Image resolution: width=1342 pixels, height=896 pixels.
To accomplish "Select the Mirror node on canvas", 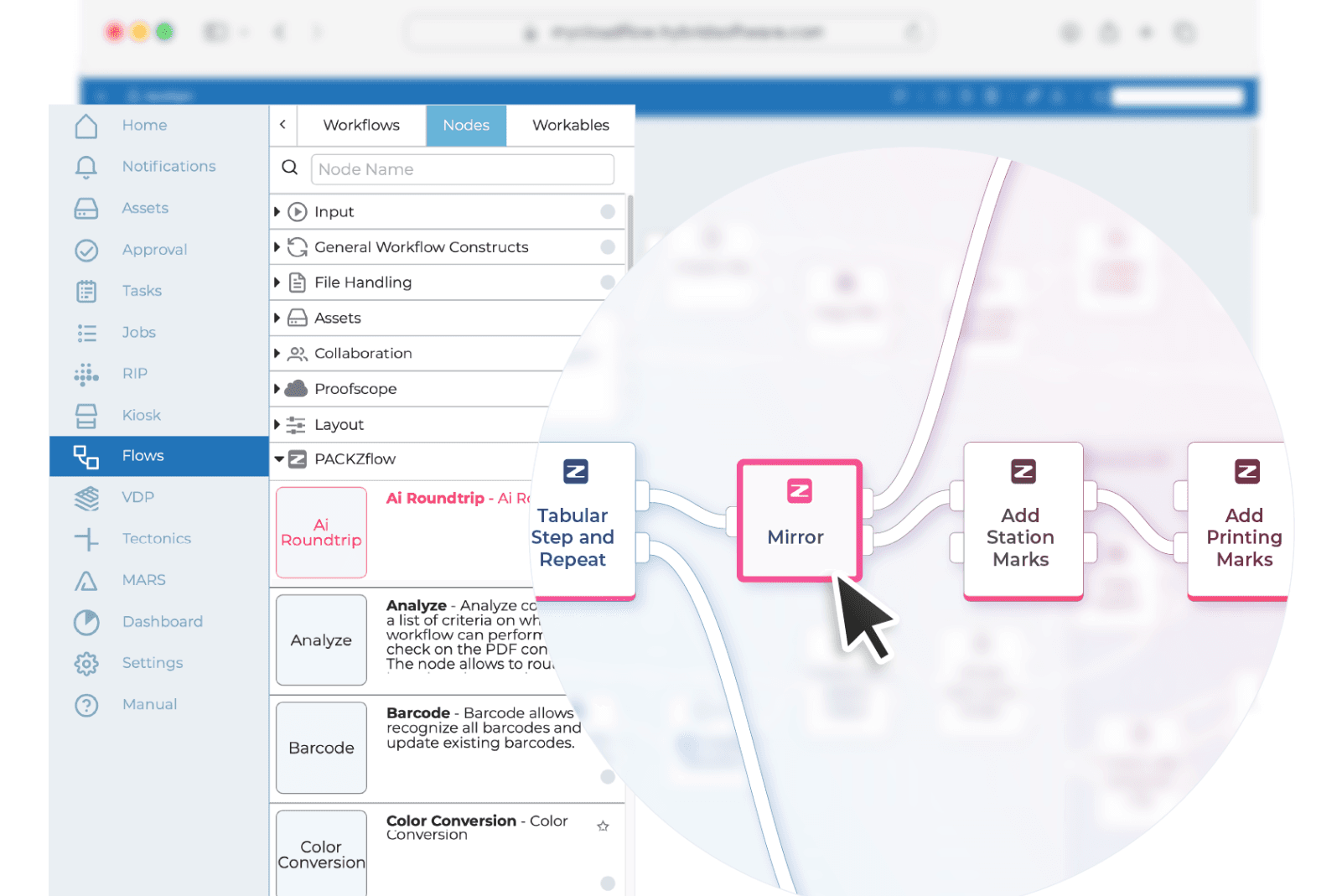I will click(799, 520).
